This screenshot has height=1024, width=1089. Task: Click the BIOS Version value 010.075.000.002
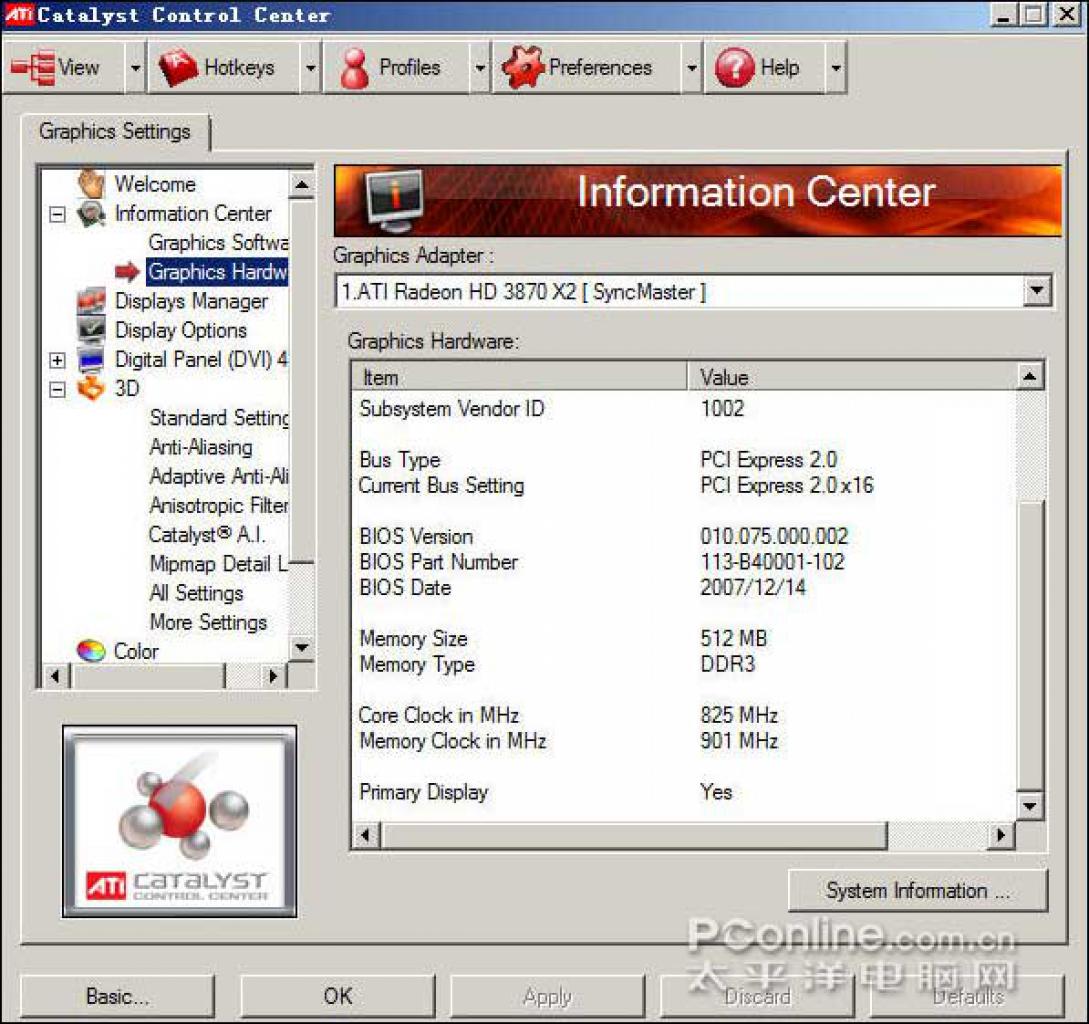(x=774, y=536)
